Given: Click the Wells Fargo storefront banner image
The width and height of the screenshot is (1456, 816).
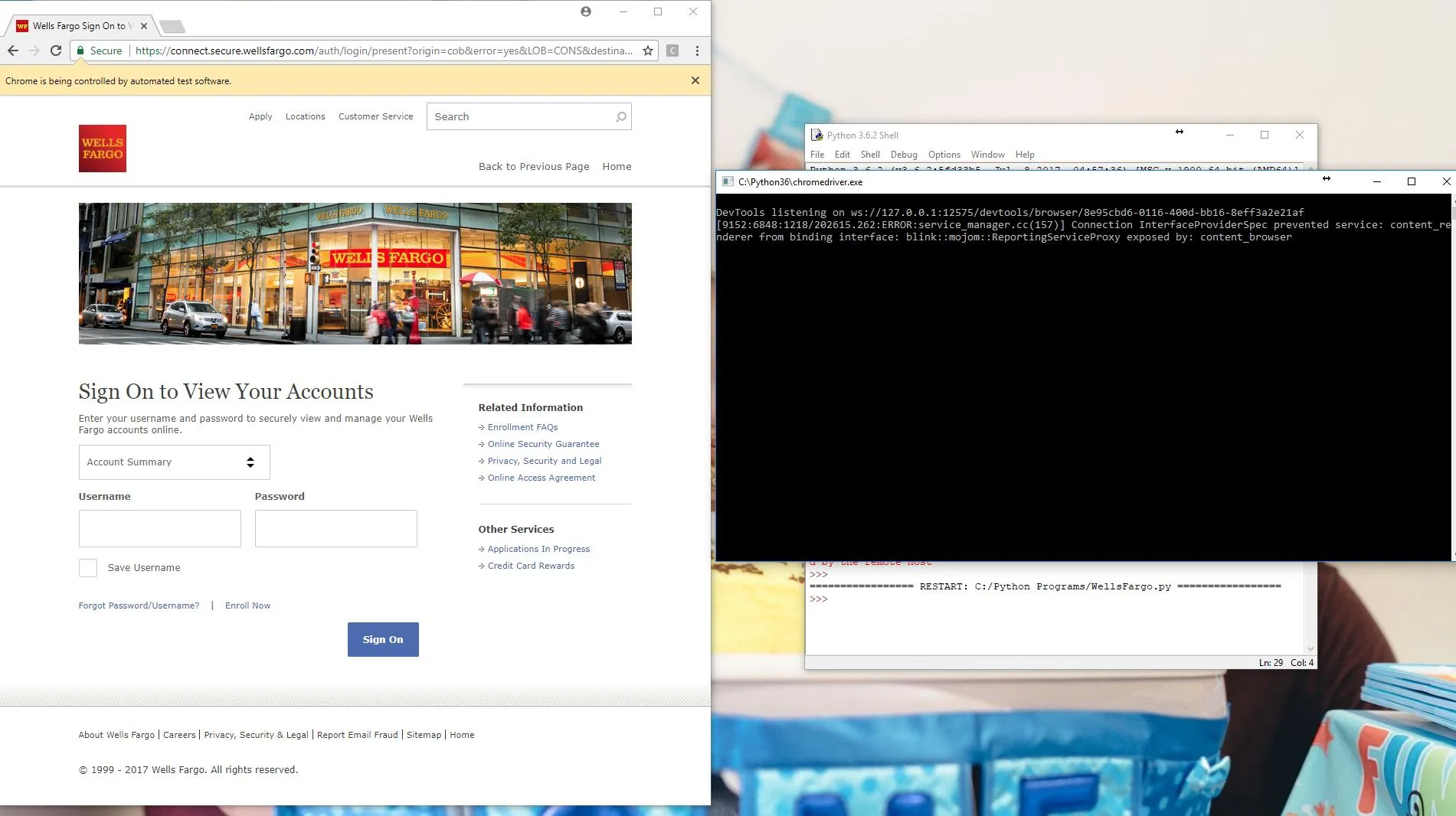Looking at the screenshot, I should click(355, 273).
